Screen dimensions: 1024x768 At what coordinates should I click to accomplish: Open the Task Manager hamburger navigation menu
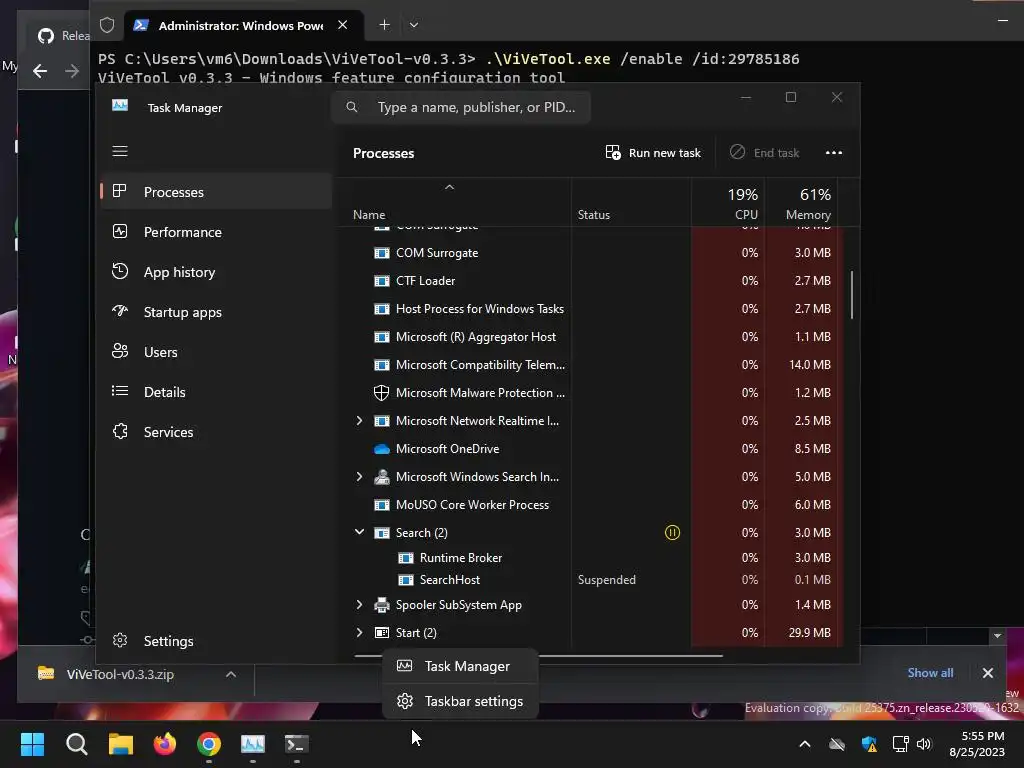click(x=120, y=152)
